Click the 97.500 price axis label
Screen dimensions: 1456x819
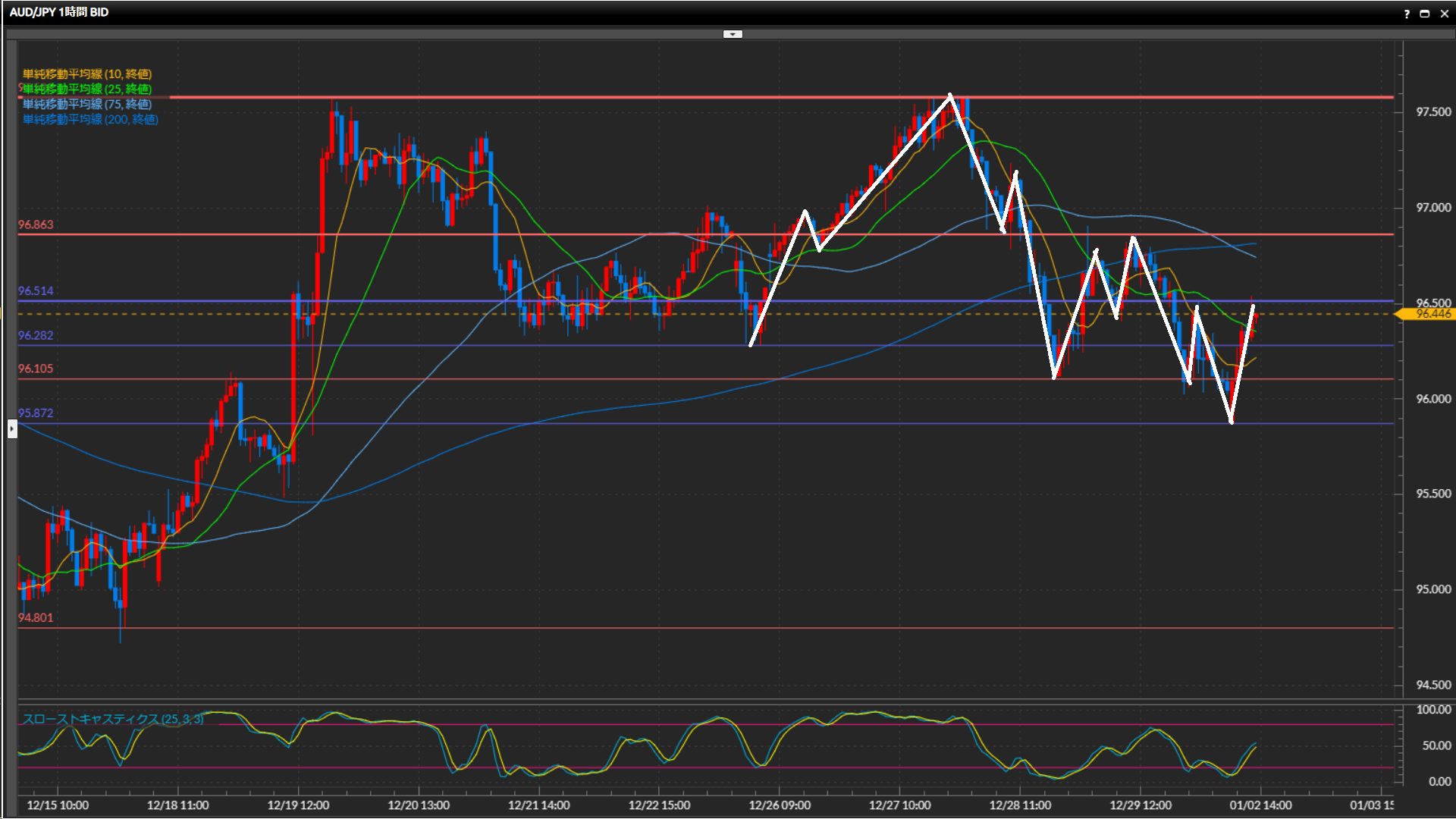1433,112
